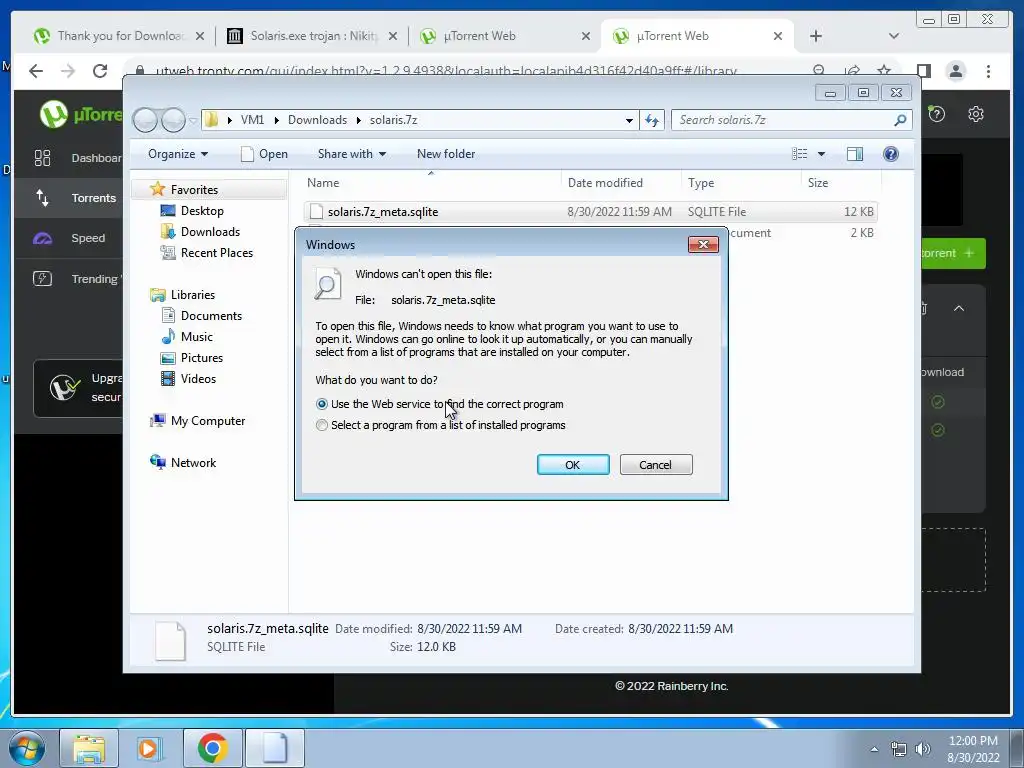Screen dimensions: 1024x768
Task: Open Chrome tab search chevron
Action: 893,36
